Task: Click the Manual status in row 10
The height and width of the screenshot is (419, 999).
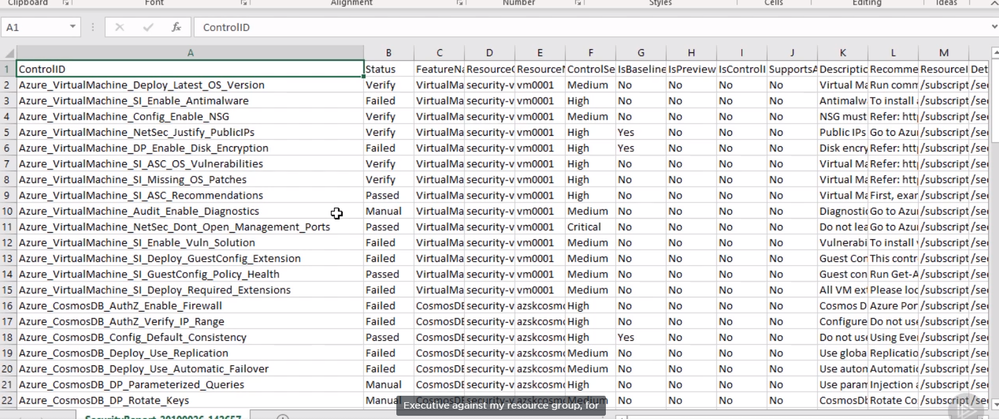Action: (389, 211)
